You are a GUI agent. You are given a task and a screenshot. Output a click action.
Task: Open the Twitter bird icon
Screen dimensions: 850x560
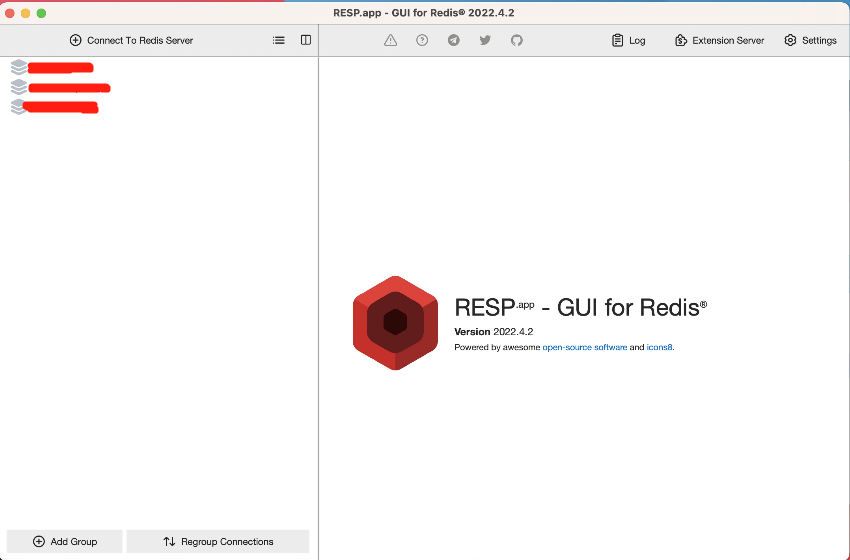tap(485, 40)
